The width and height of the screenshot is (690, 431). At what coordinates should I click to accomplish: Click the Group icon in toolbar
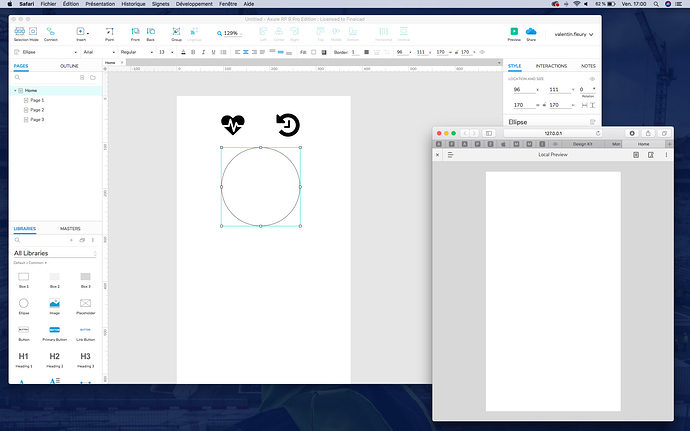(x=176, y=32)
